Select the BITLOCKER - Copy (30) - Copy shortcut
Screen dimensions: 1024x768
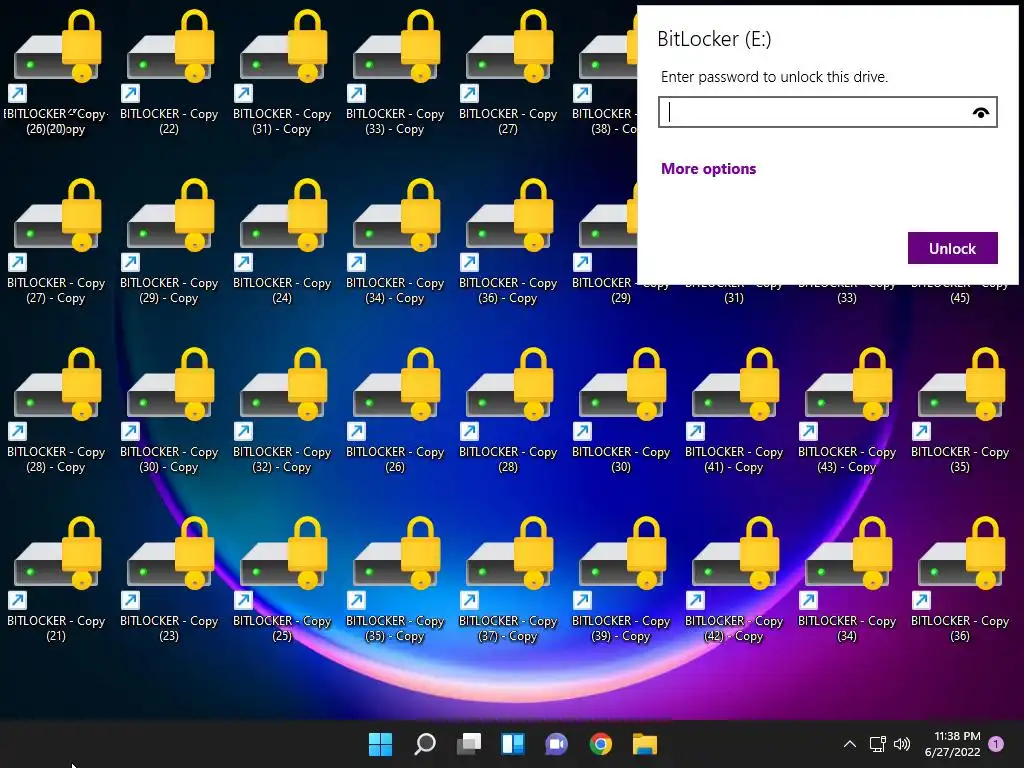point(168,409)
